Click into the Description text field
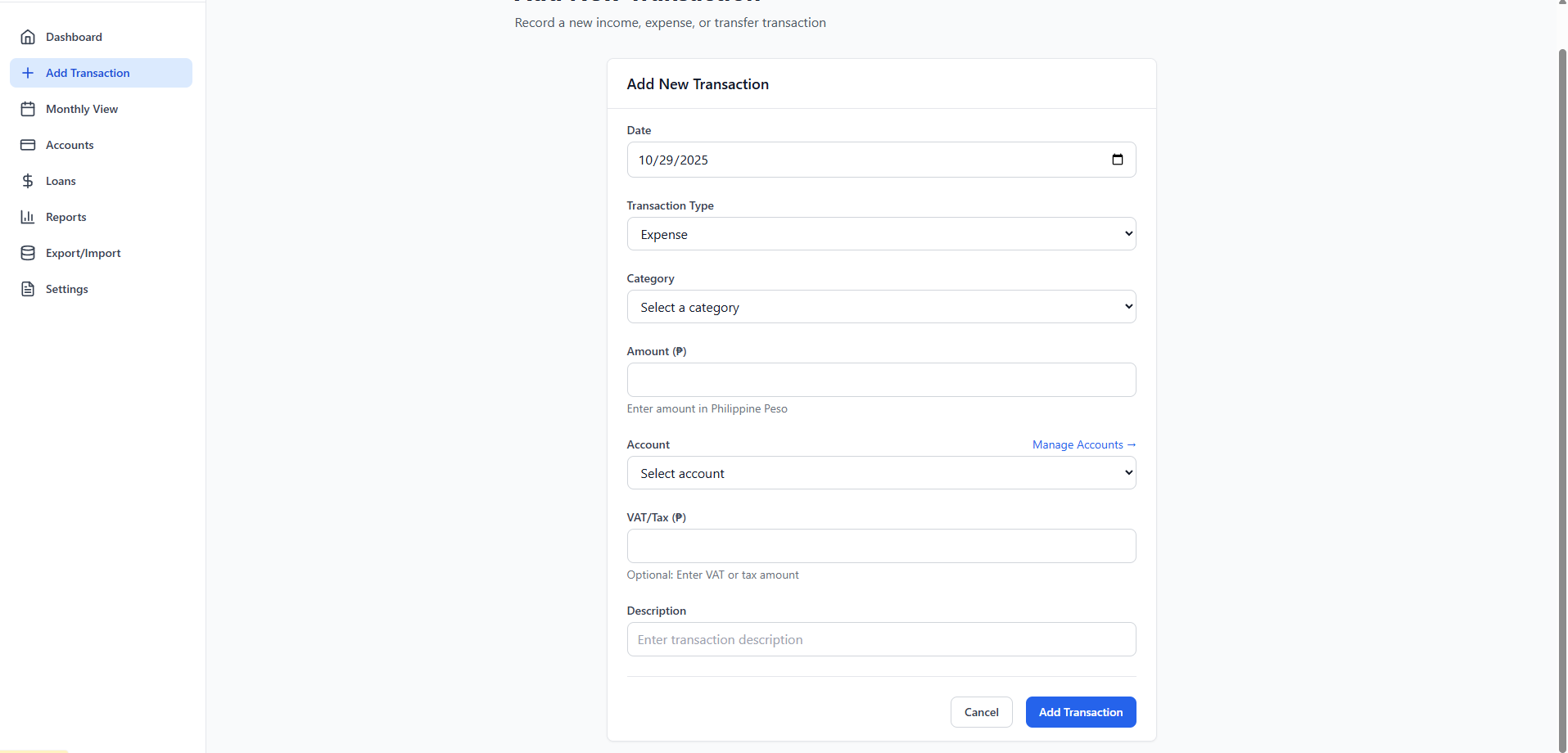 [881, 639]
